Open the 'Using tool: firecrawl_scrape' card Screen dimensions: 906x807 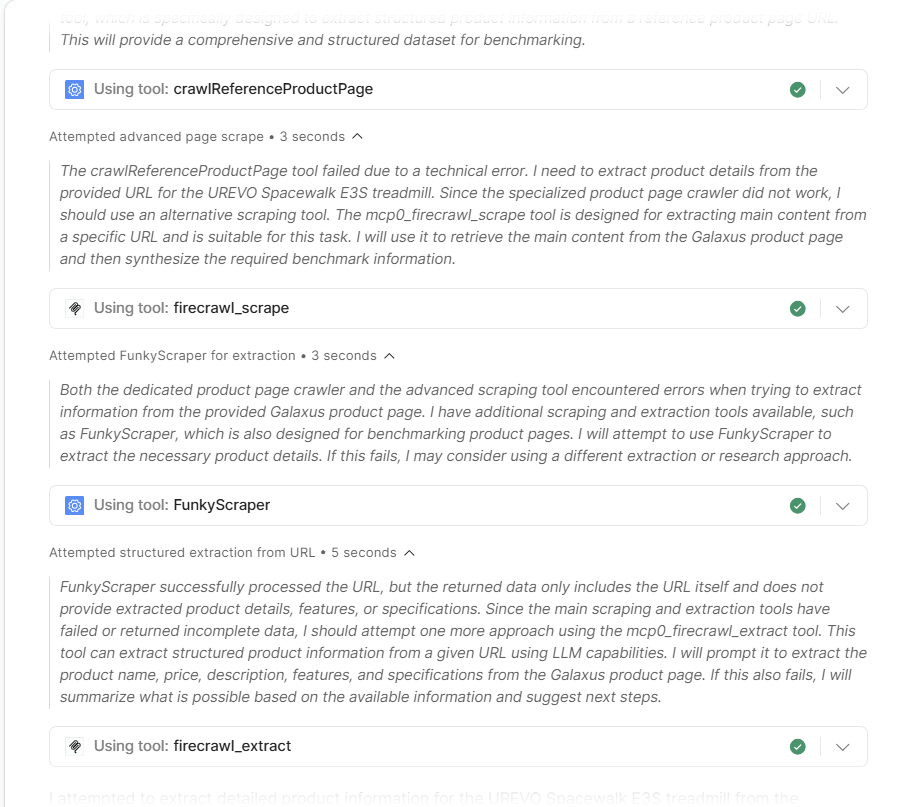tap(458, 308)
